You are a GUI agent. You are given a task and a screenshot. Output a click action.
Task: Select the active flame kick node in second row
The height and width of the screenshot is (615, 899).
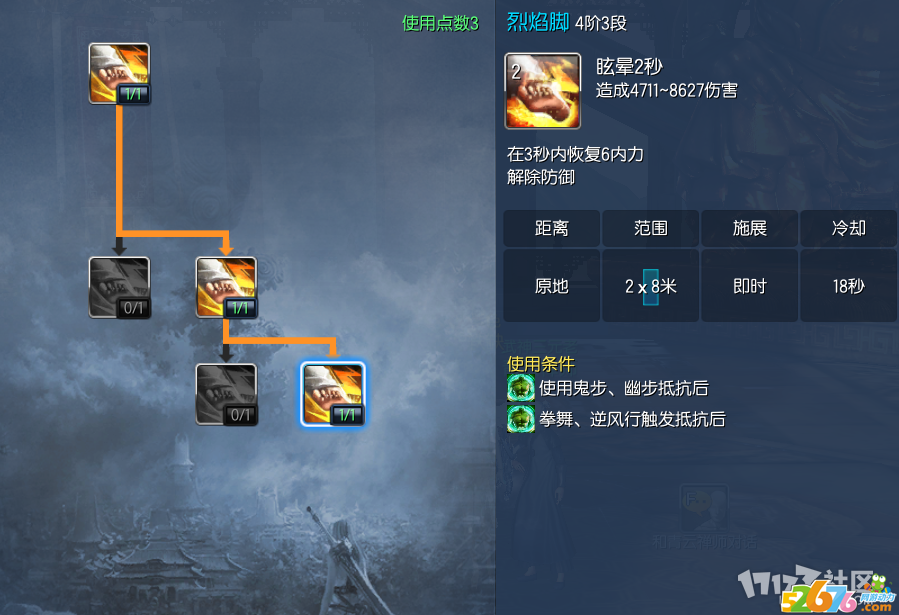(226, 287)
